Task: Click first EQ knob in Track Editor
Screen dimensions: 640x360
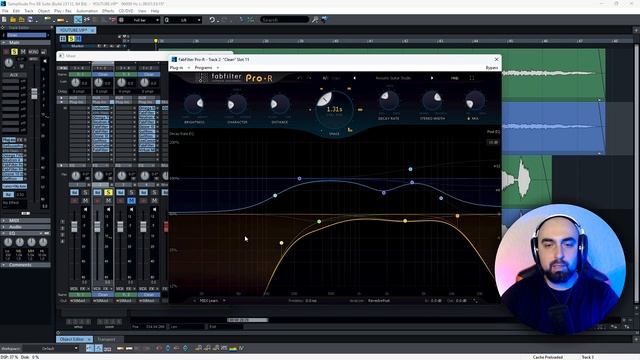Action: (8, 242)
